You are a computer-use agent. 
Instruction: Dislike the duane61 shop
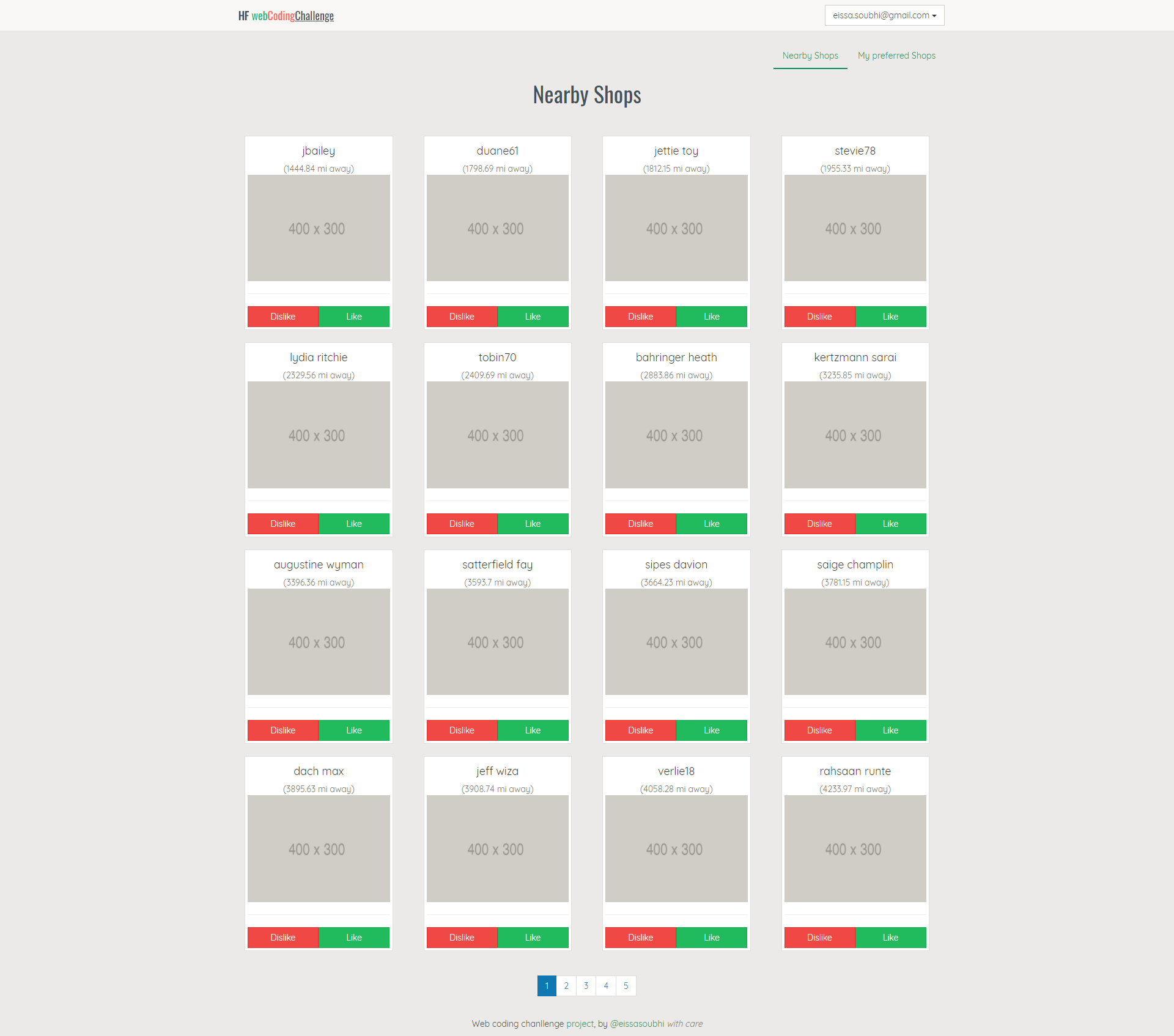462,317
